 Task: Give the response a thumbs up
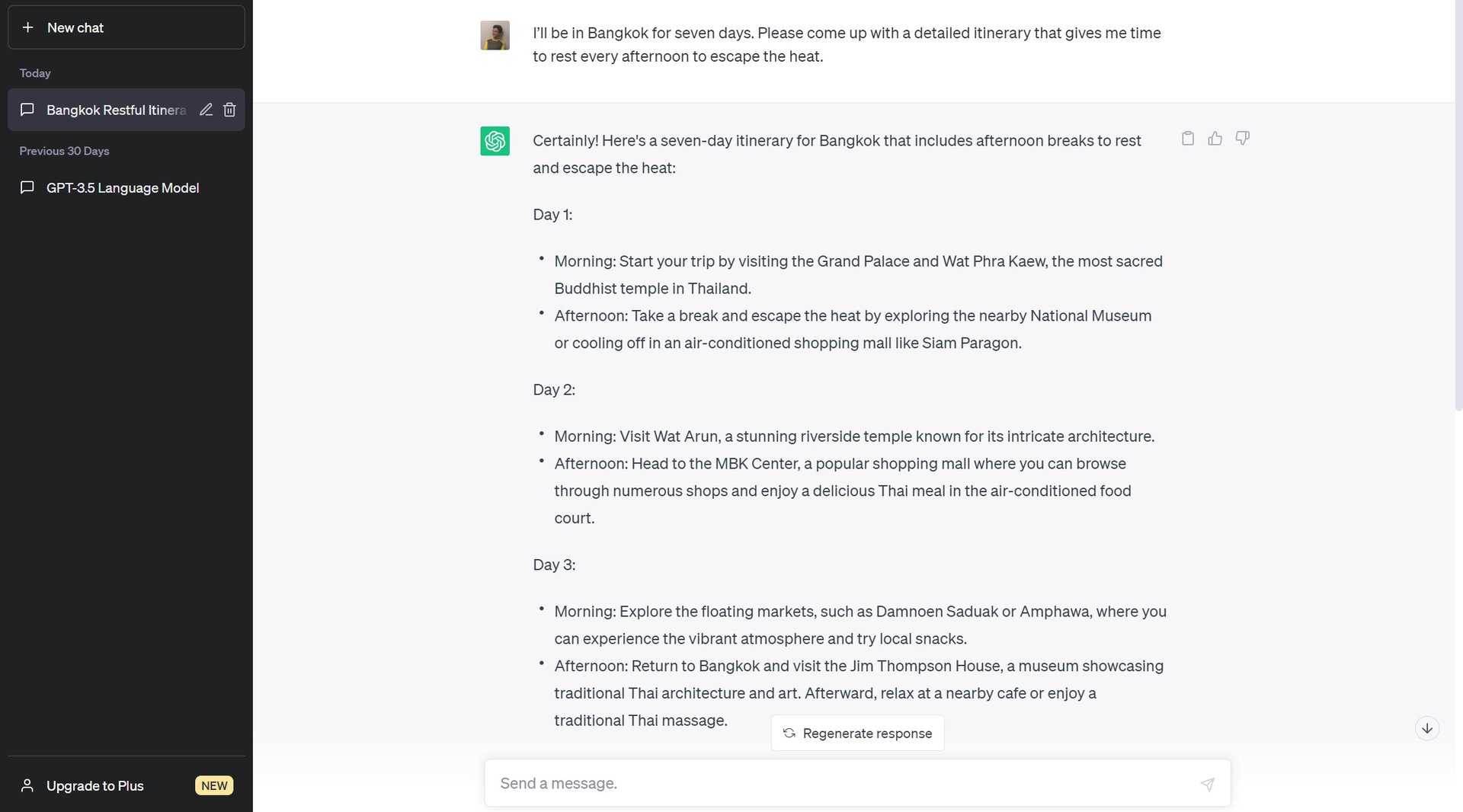click(x=1215, y=138)
